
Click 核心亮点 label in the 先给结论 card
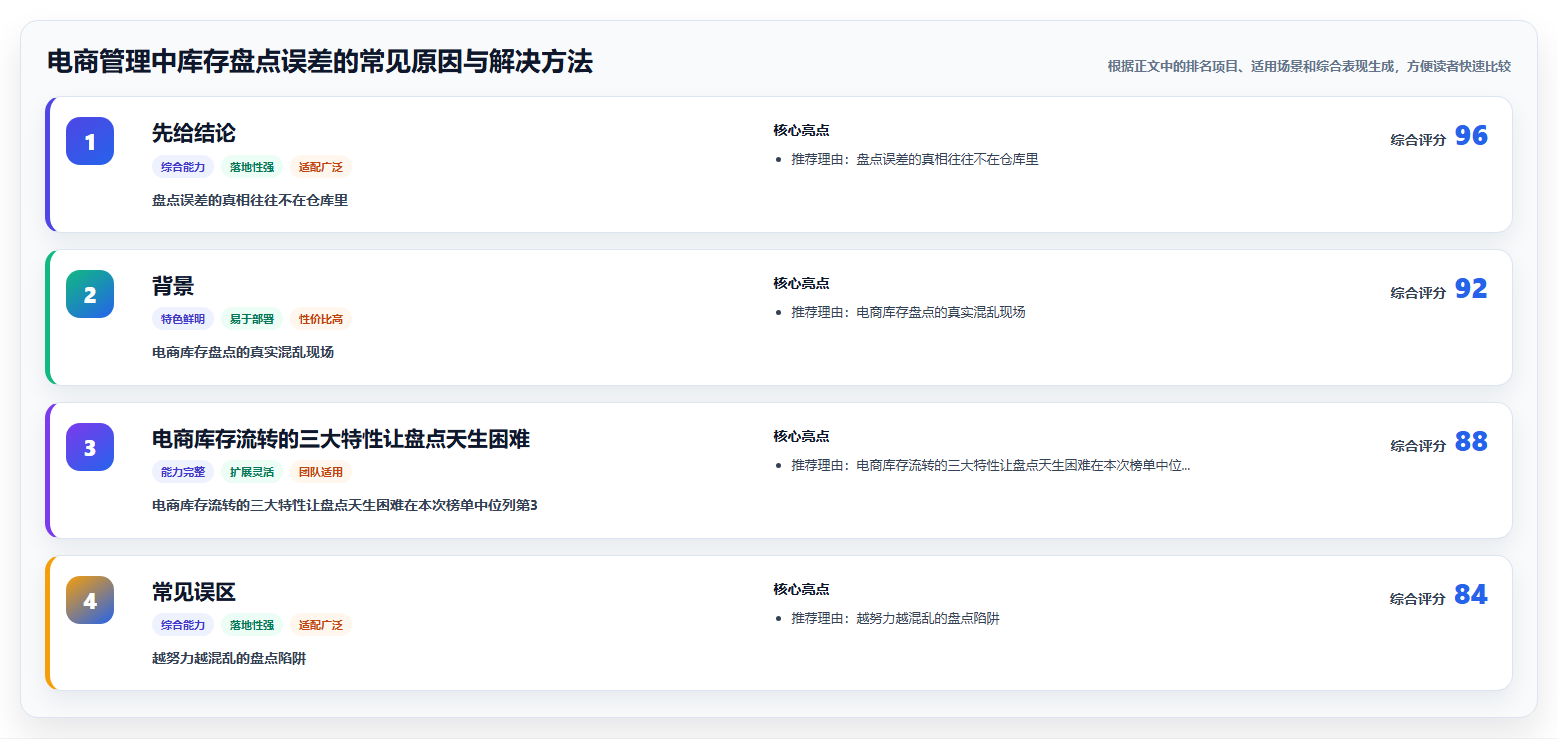[801, 130]
